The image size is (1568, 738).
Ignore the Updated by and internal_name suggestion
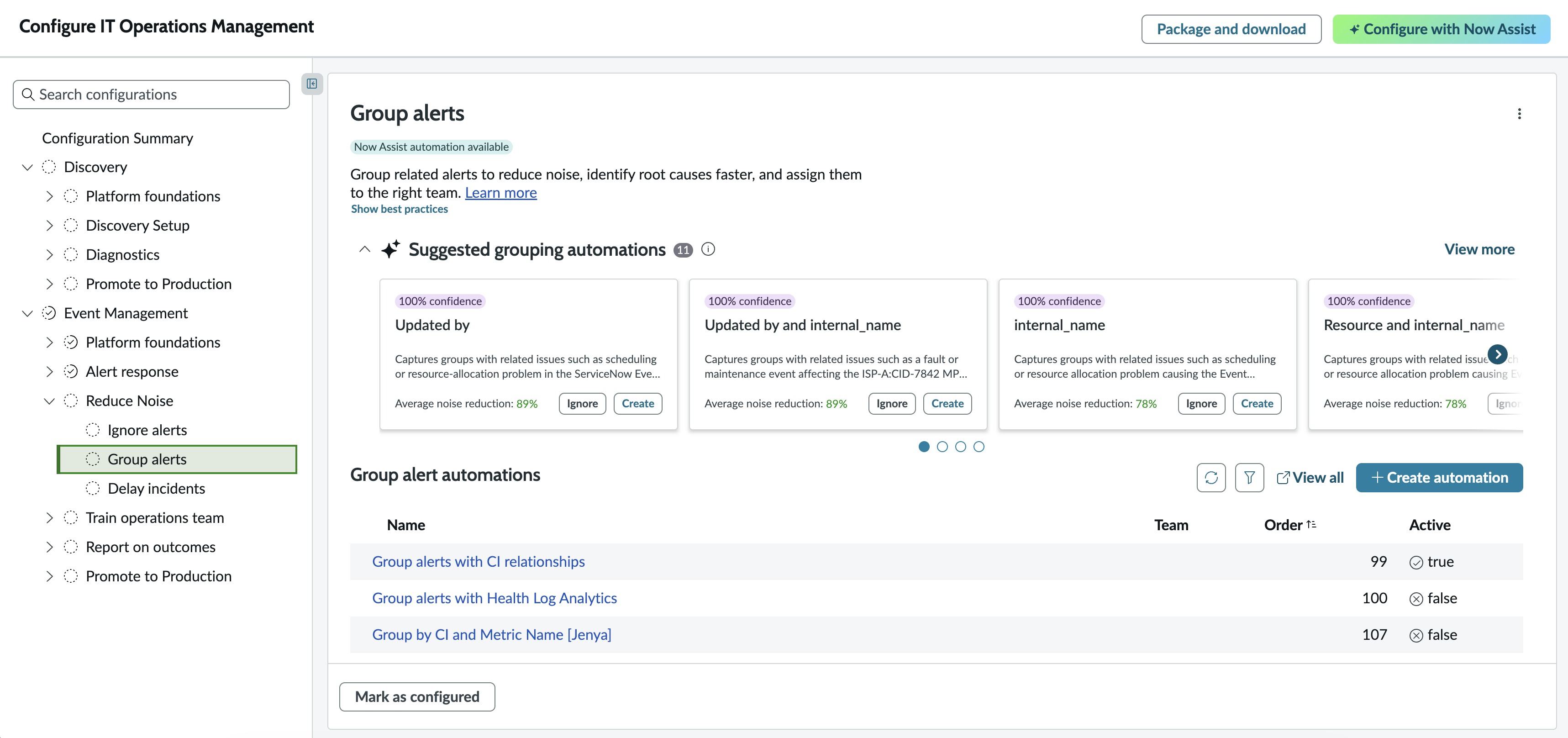(892, 403)
